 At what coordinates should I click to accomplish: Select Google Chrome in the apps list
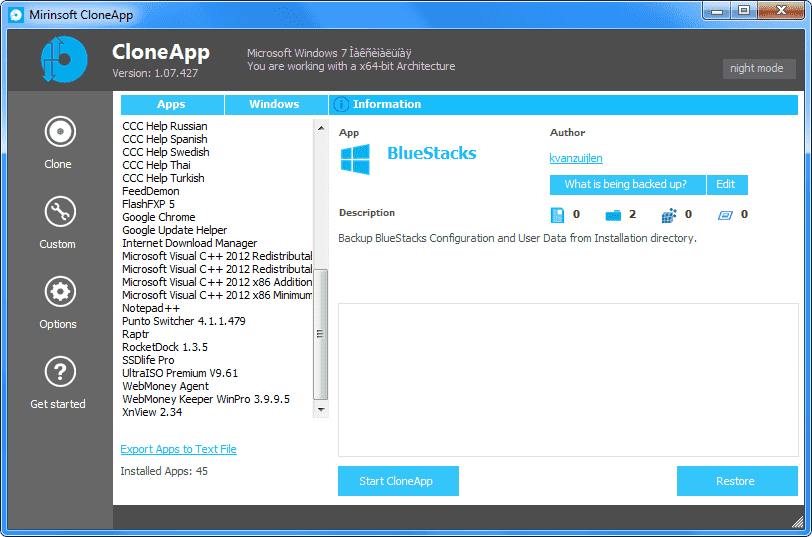159,217
